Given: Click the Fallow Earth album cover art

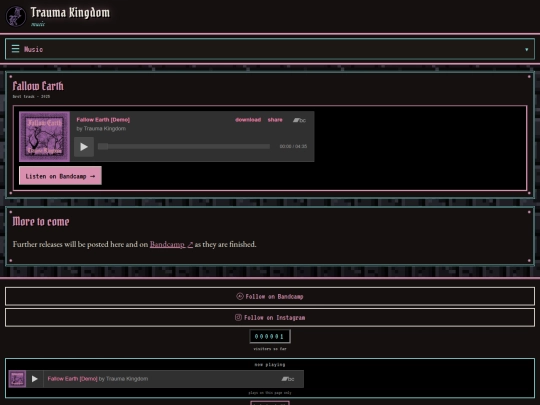Looking at the screenshot, I should (44, 136).
